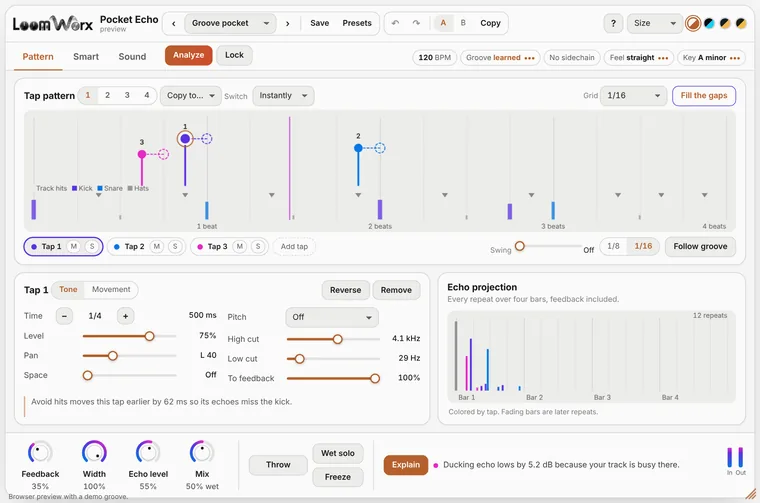
Task: Click the dashed ghost marker next to Tap 1
Action: tap(207, 139)
